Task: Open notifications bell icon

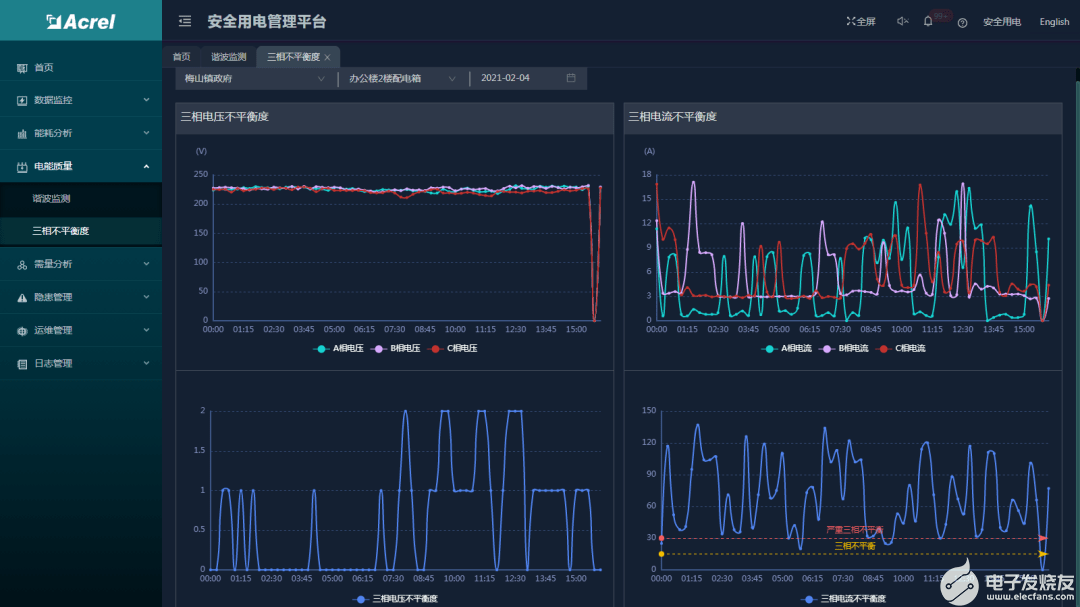Action: 928,21
